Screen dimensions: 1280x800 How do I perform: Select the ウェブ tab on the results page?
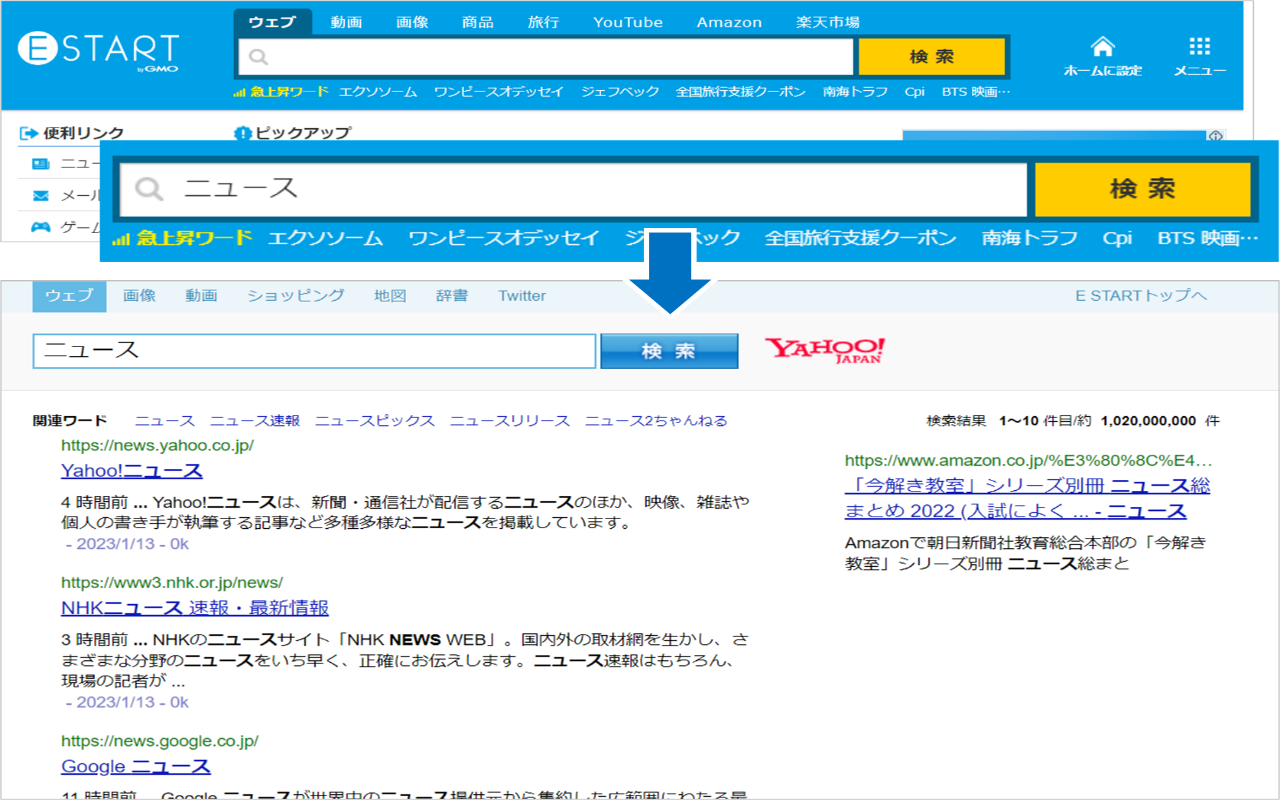(69, 296)
